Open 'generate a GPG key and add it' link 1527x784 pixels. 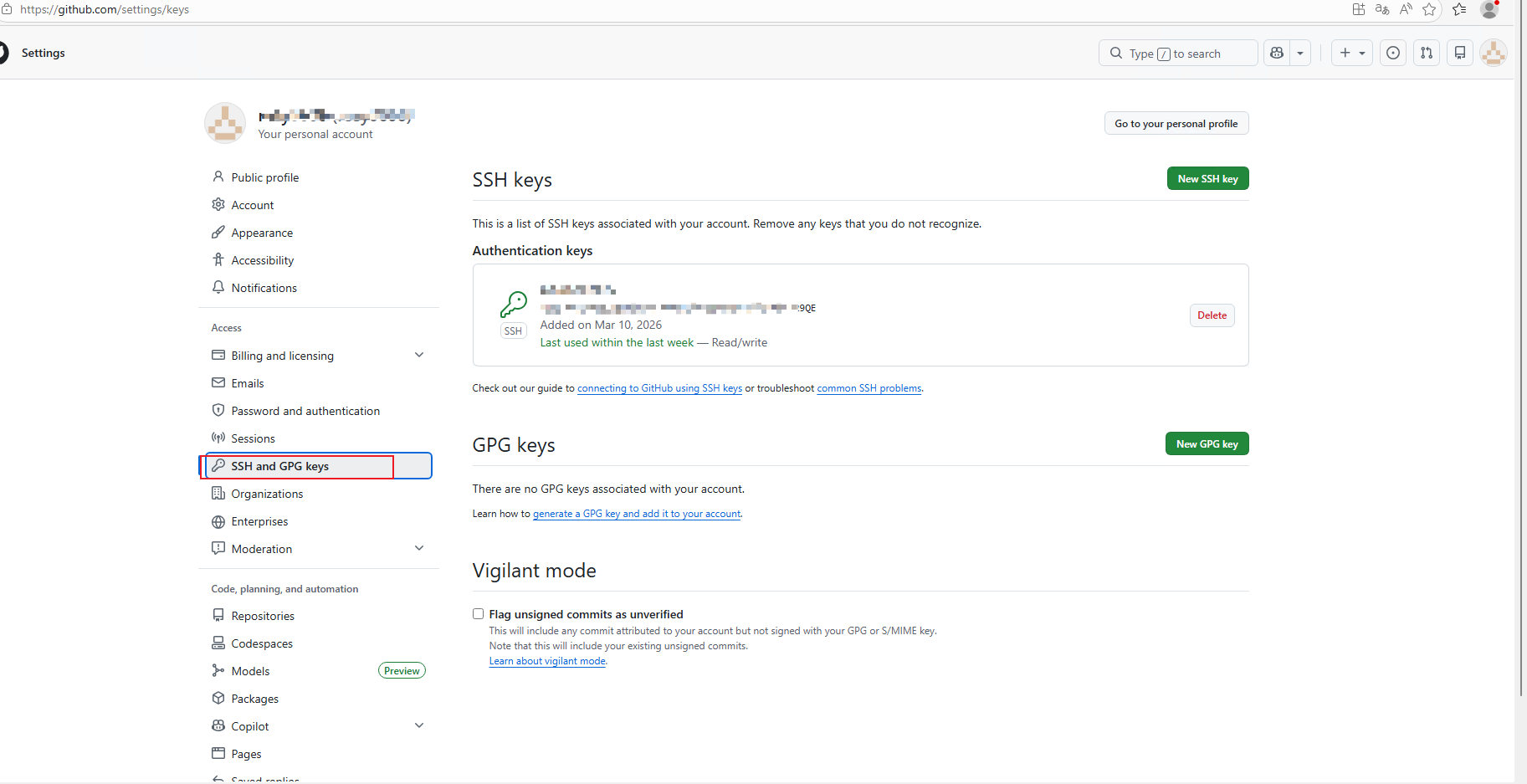[x=637, y=514]
